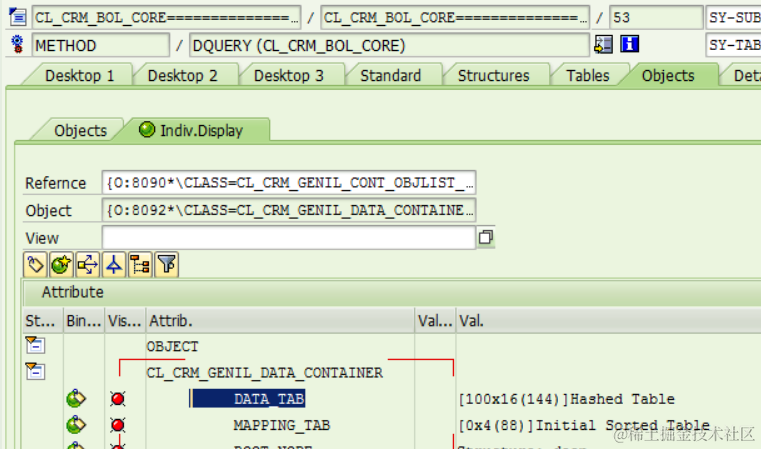Viewport: 761px width, 449px height.
Task: Click the St... column header
Action: click(43, 320)
